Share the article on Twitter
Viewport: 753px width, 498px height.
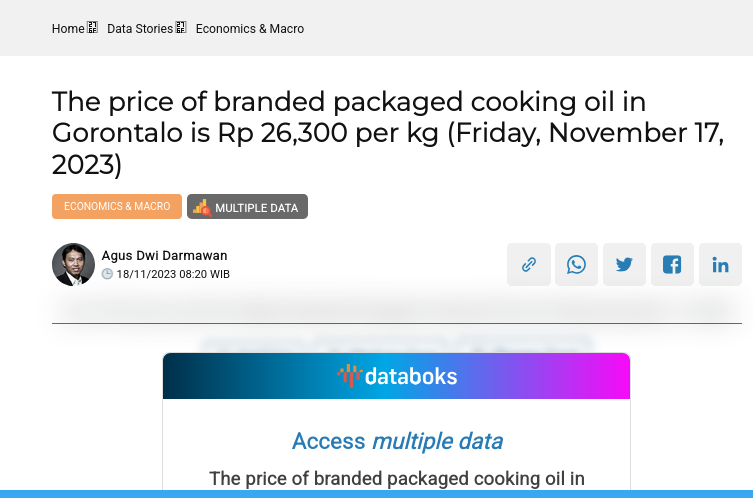pos(624,265)
